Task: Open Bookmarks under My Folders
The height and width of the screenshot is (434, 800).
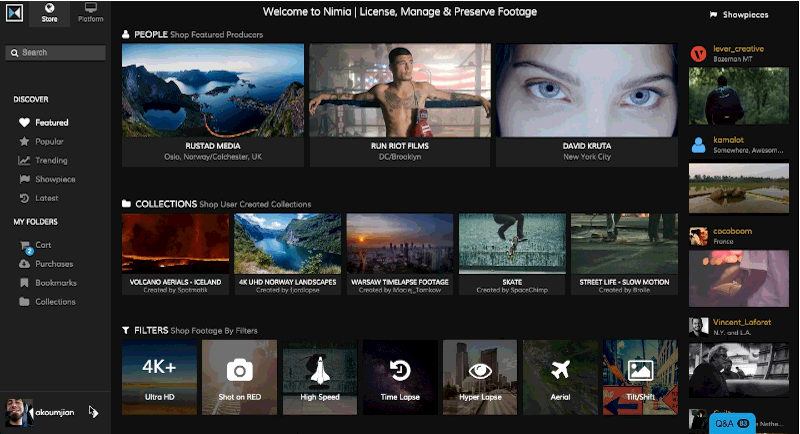Action: (56, 283)
